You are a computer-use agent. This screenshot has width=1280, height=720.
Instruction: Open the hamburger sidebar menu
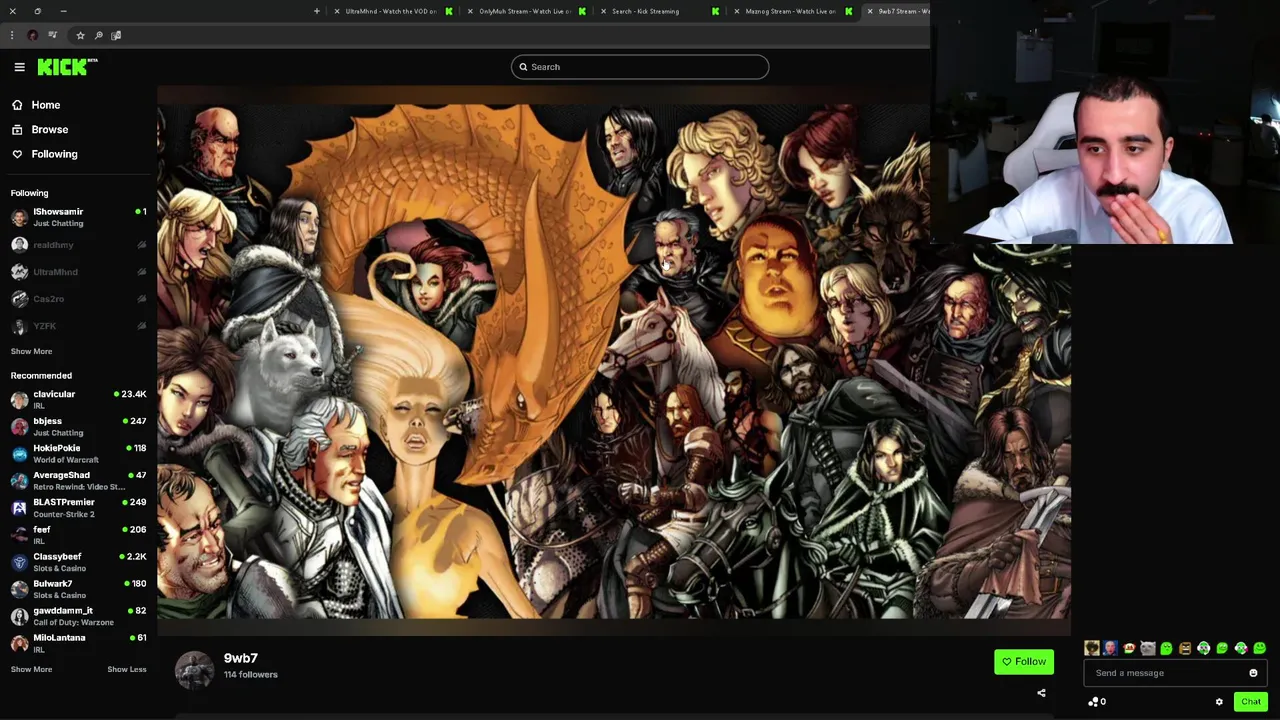(19, 67)
